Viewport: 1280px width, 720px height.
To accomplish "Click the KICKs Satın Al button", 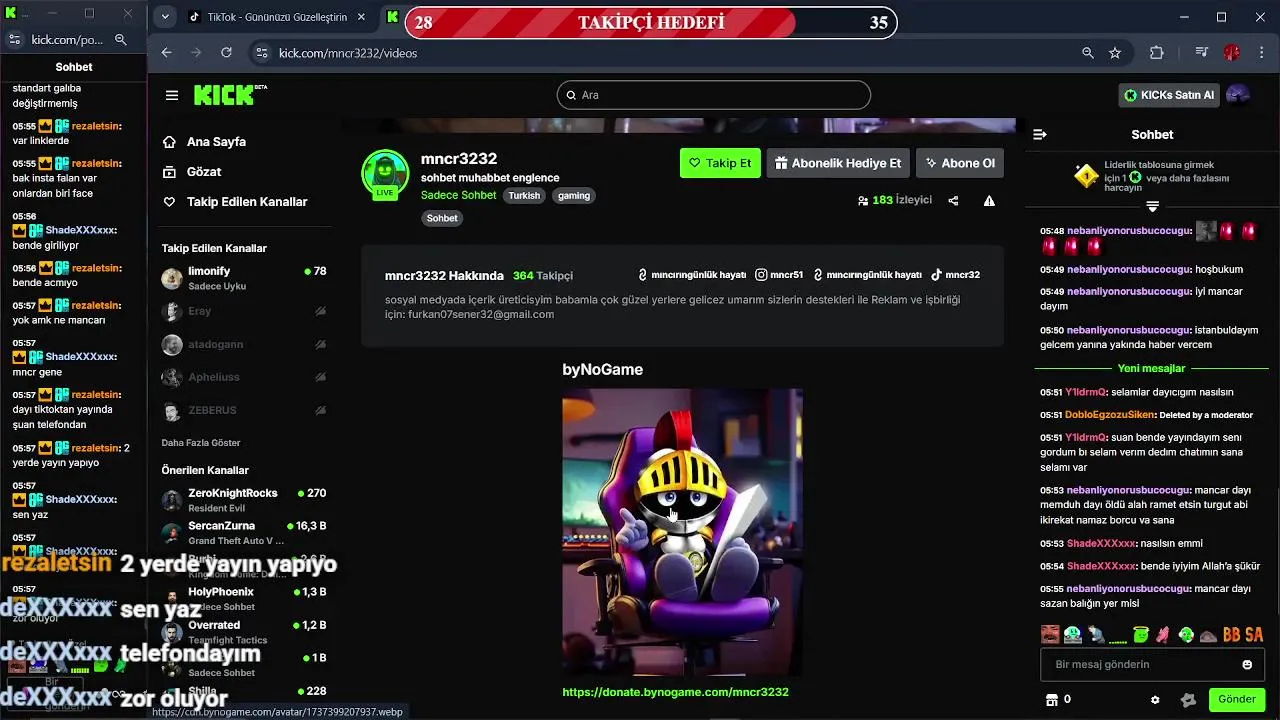I will point(1169,95).
